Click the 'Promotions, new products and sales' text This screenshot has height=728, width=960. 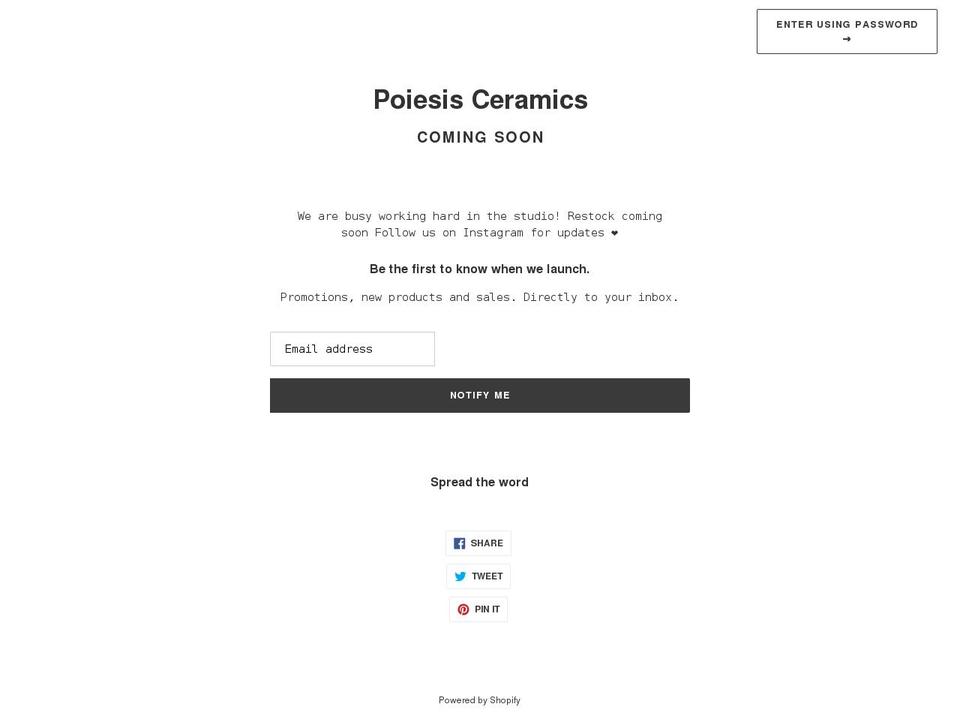tap(479, 297)
